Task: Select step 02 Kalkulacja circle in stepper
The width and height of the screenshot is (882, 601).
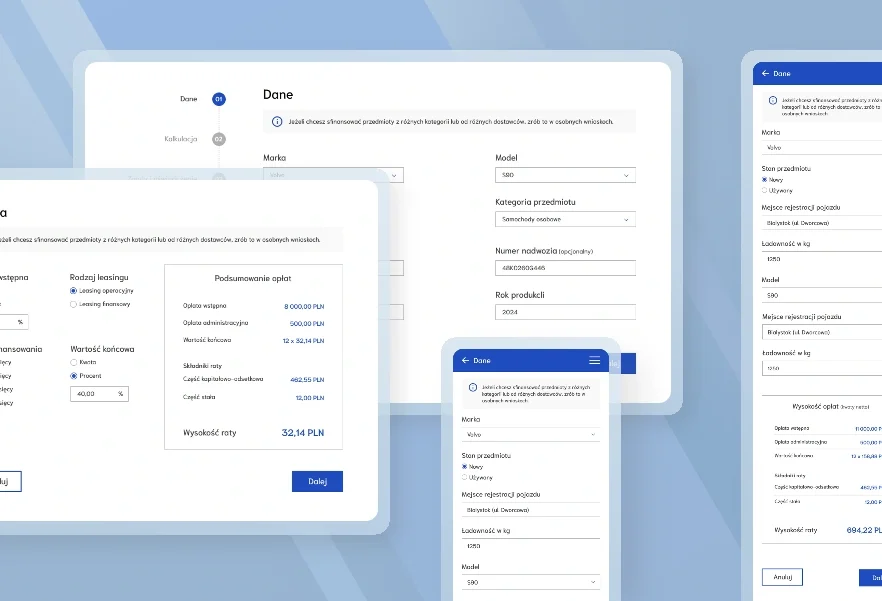Action: [219, 139]
